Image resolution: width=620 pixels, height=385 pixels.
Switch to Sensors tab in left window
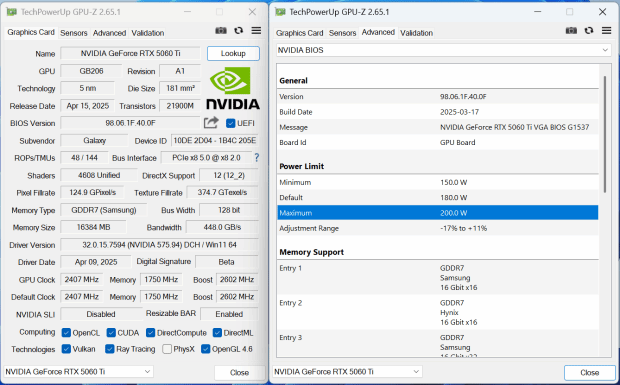coord(74,33)
